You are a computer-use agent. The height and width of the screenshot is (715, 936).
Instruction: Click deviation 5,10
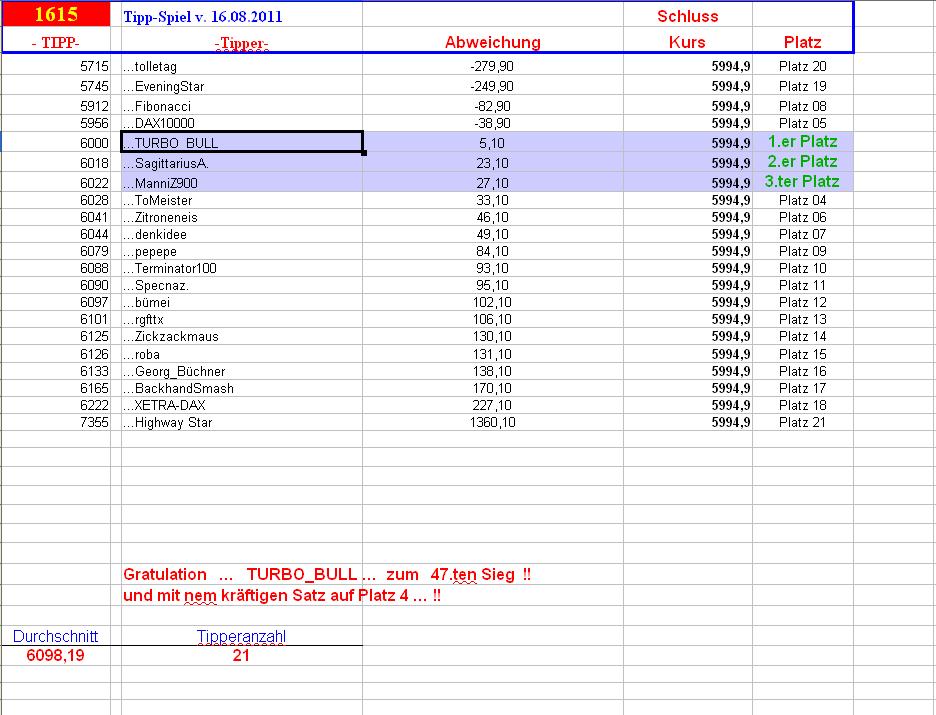(492, 143)
